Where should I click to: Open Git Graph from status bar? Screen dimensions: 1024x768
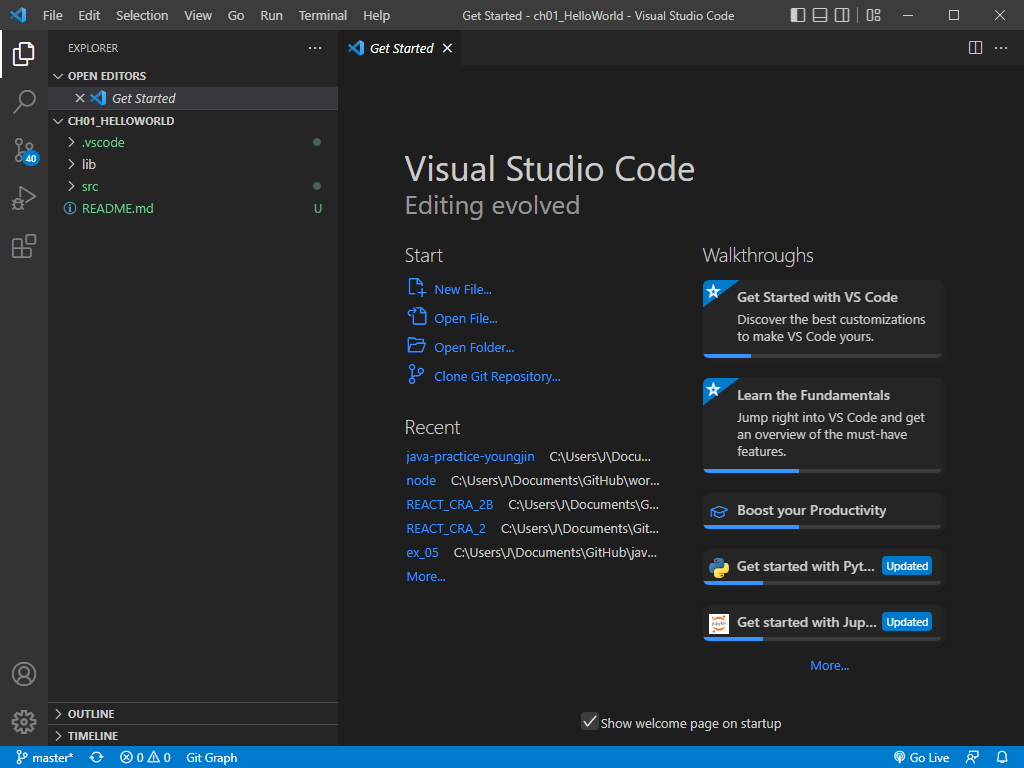pos(212,758)
